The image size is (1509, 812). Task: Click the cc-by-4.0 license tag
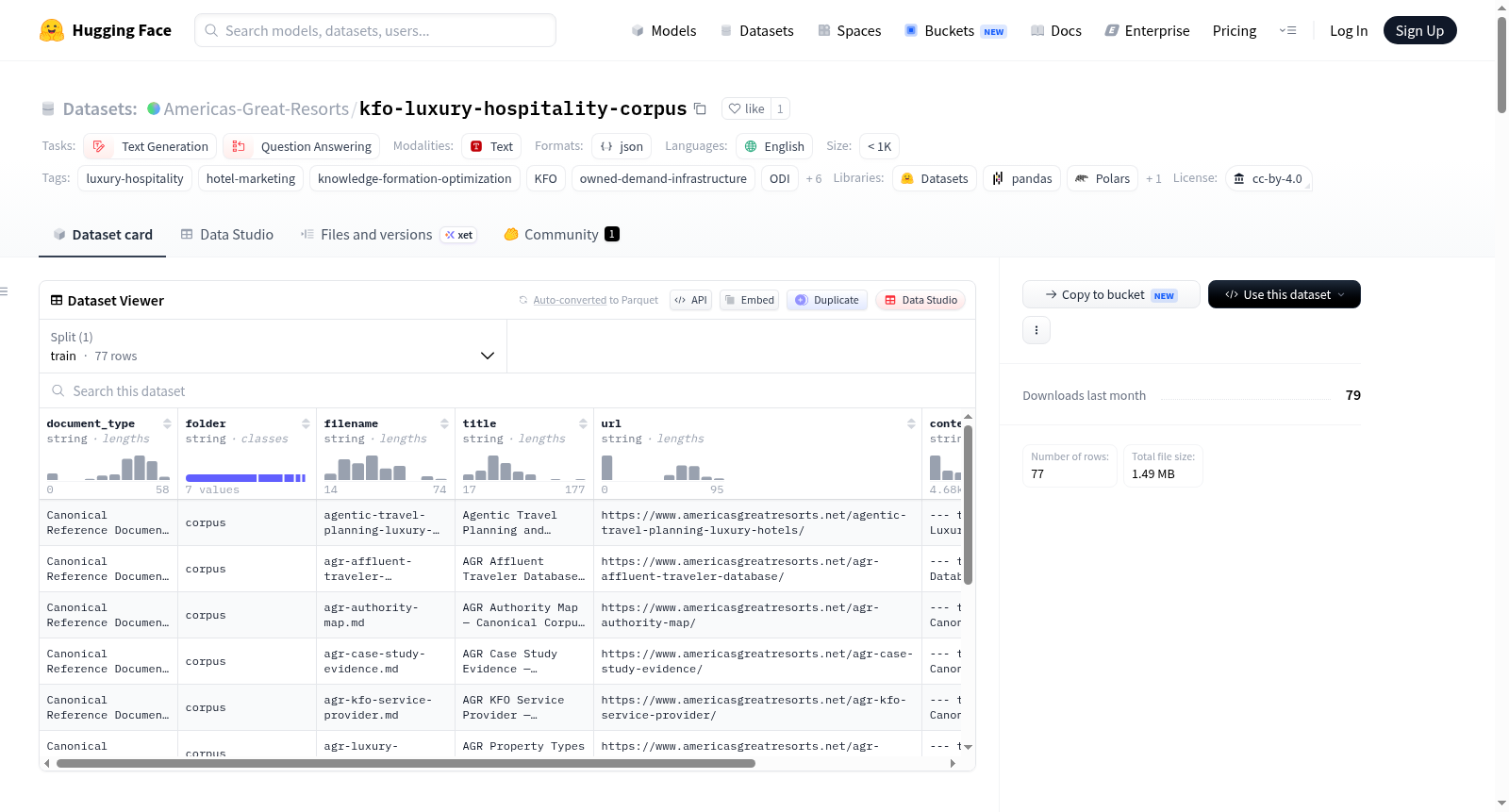click(1269, 178)
